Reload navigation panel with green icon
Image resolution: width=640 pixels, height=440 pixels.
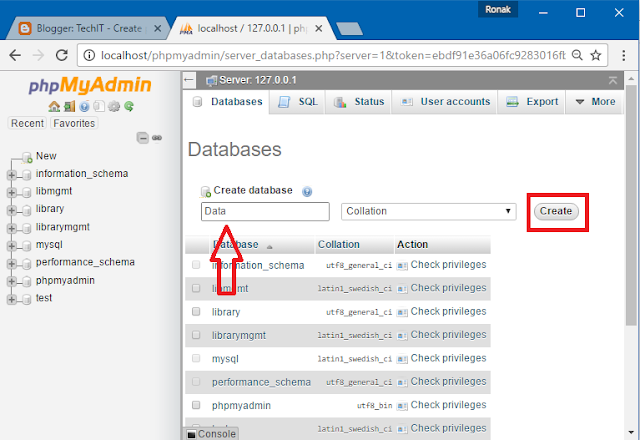tap(129, 107)
